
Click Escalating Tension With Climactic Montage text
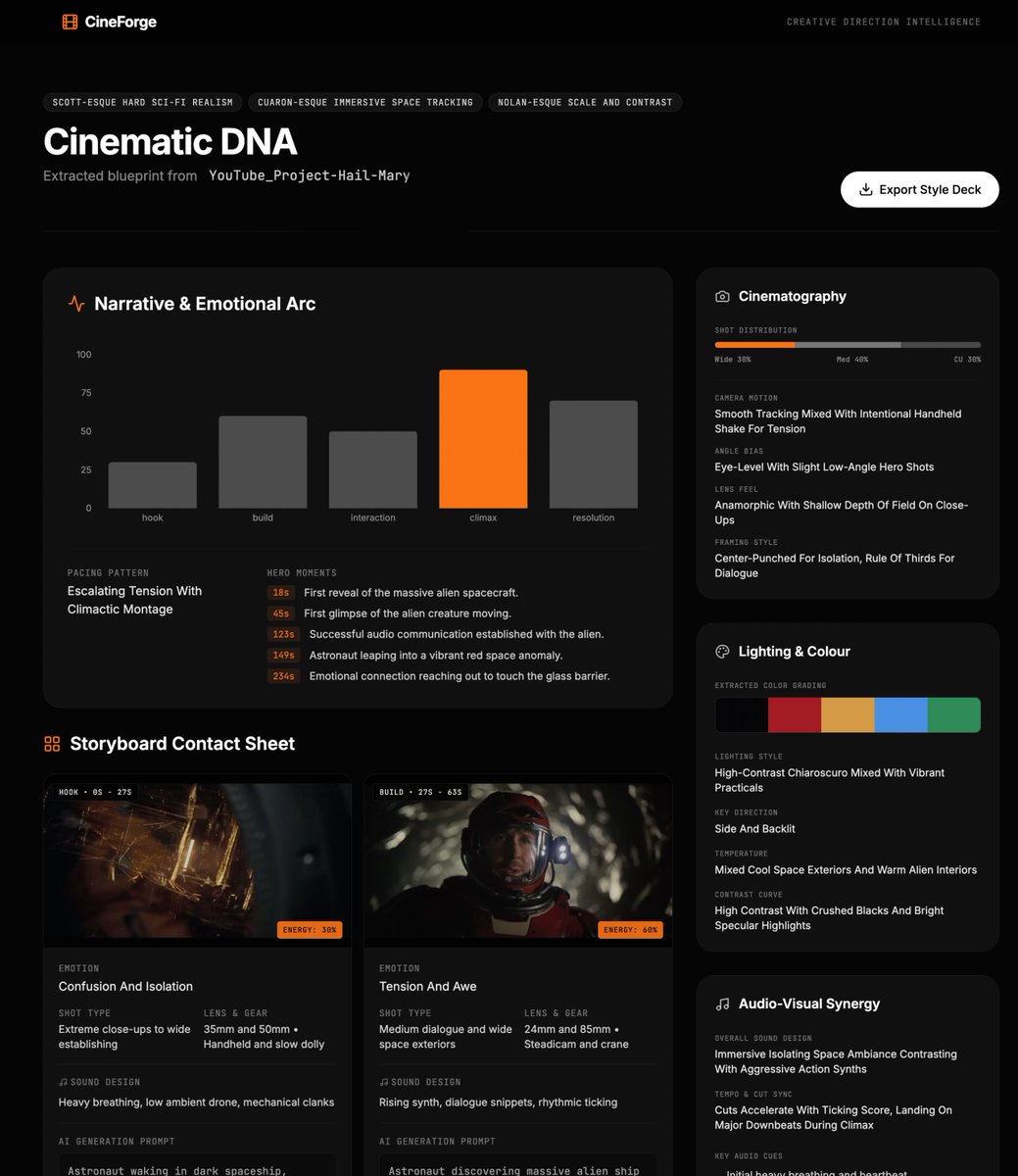pos(134,600)
